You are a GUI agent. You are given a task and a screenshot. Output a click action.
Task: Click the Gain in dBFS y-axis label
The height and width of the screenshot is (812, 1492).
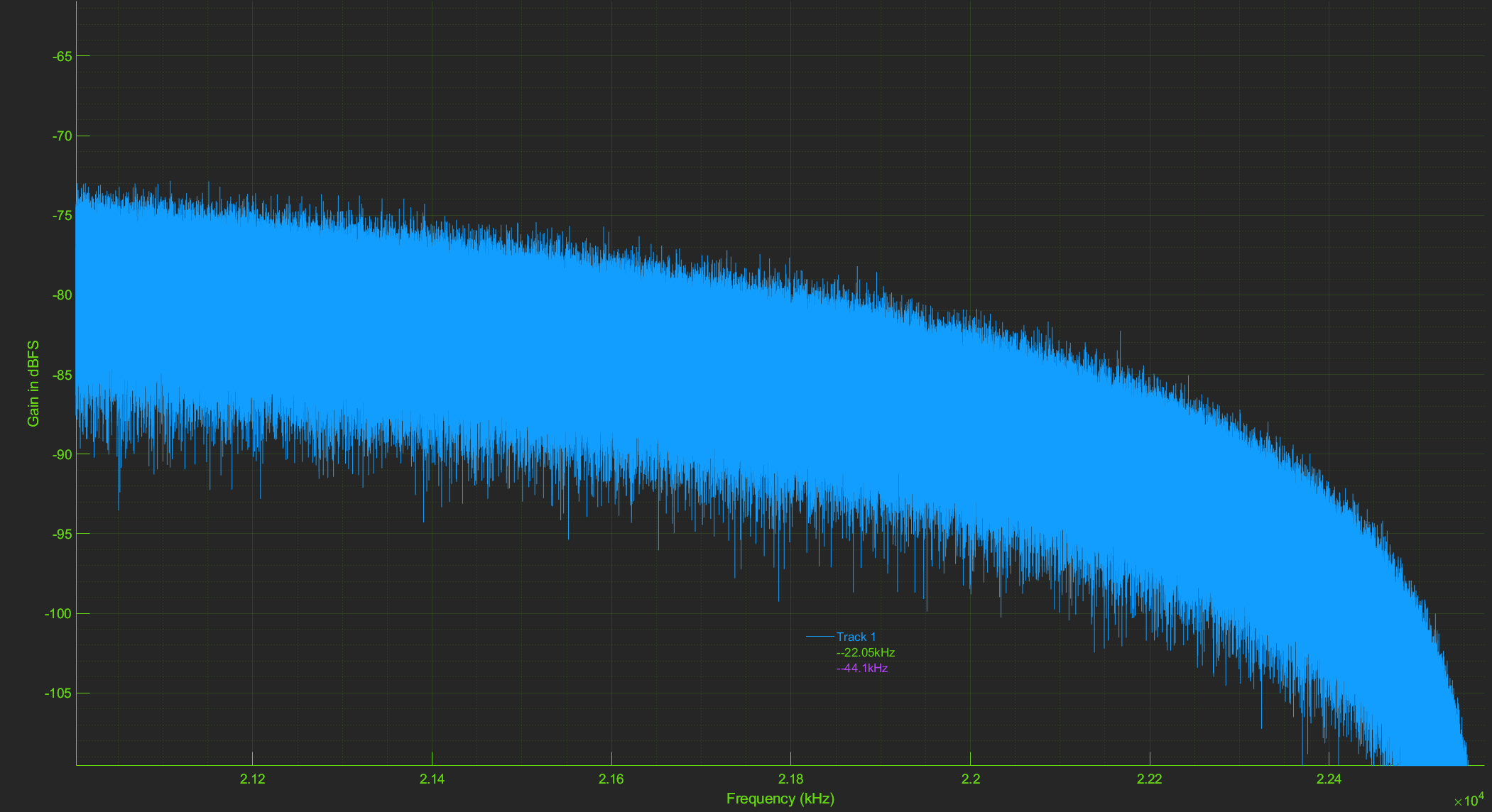(x=33, y=383)
